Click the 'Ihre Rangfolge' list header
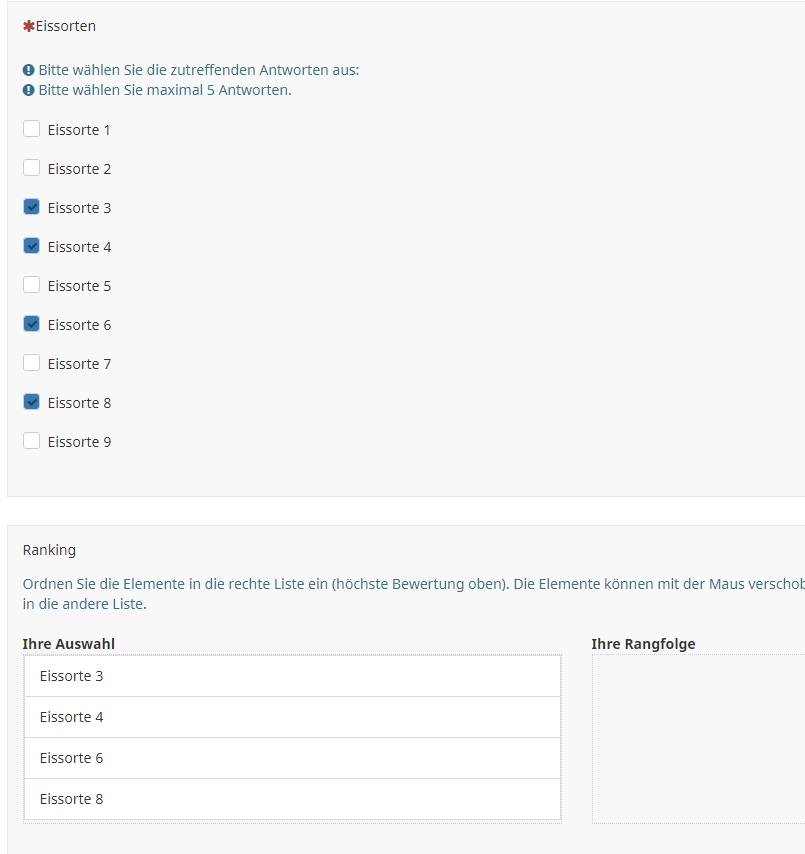 (x=643, y=644)
